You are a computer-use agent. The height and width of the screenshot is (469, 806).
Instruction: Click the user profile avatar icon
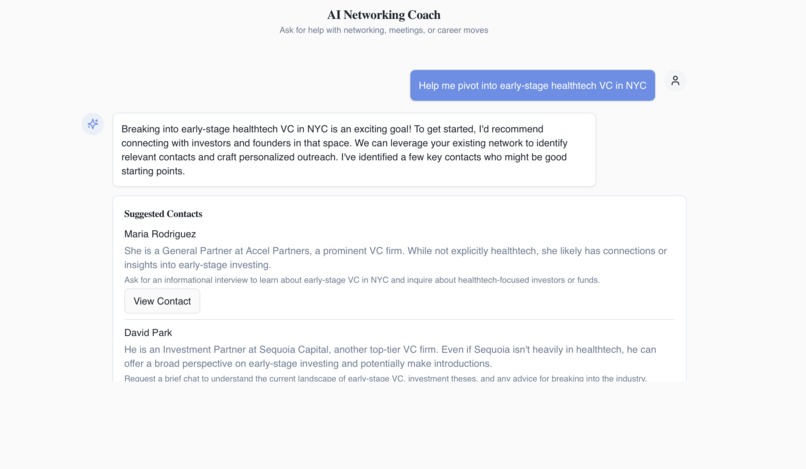click(x=675, y=81)
